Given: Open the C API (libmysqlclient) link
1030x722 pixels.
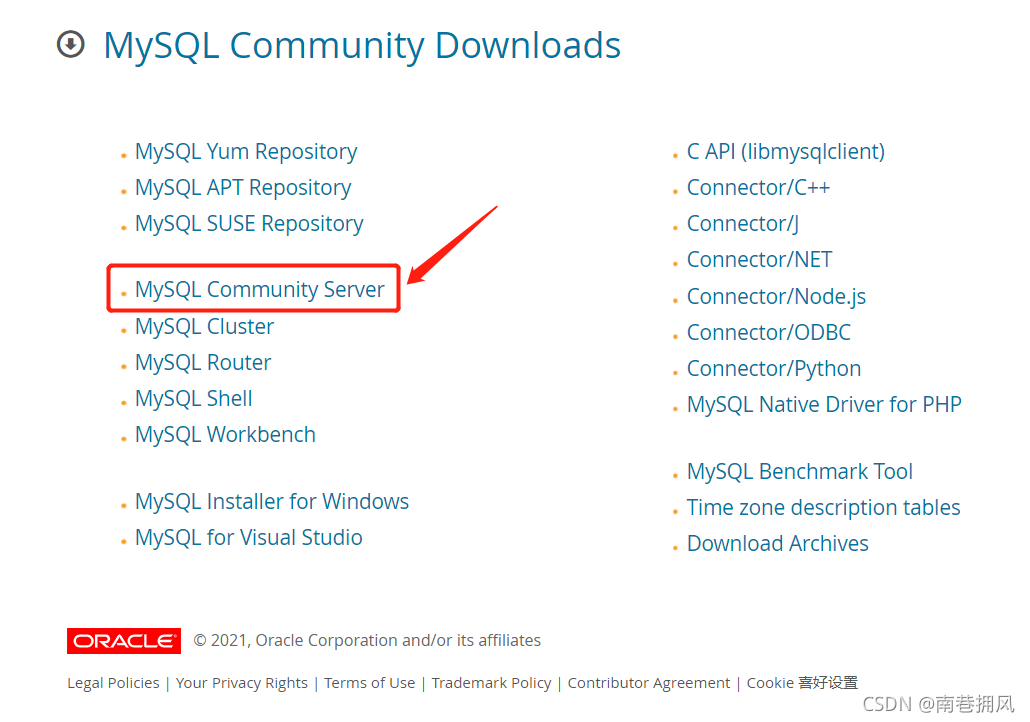Looking at the screenshot, I should click(786, 152).
